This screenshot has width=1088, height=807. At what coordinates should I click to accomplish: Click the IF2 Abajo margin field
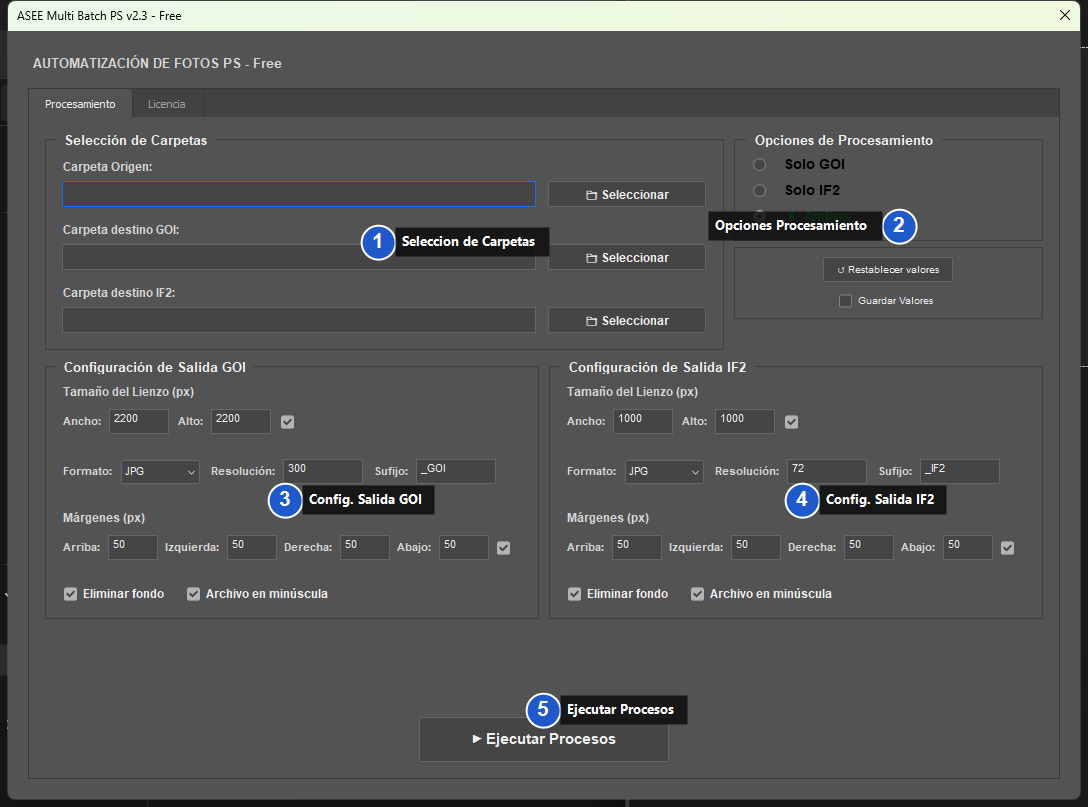[x=968, y=547]
